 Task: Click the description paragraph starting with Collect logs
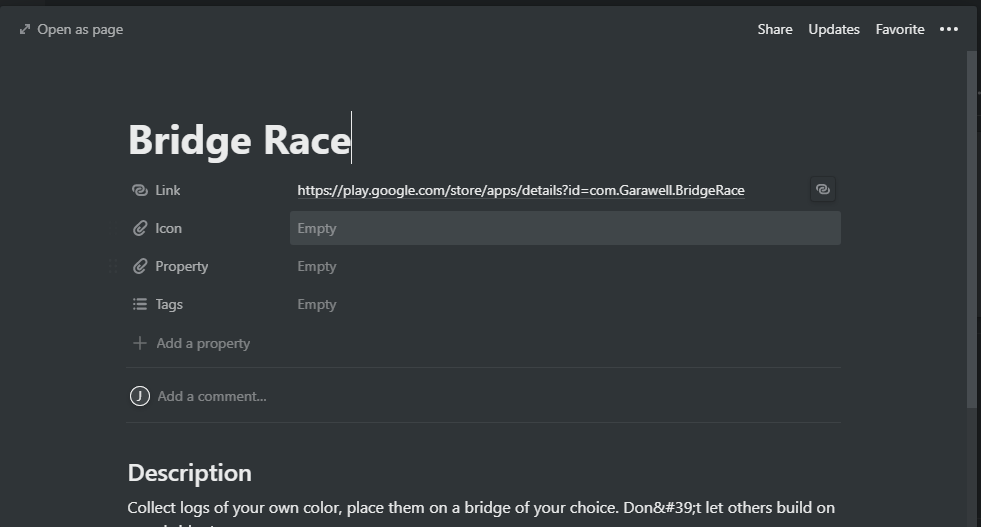481,514
